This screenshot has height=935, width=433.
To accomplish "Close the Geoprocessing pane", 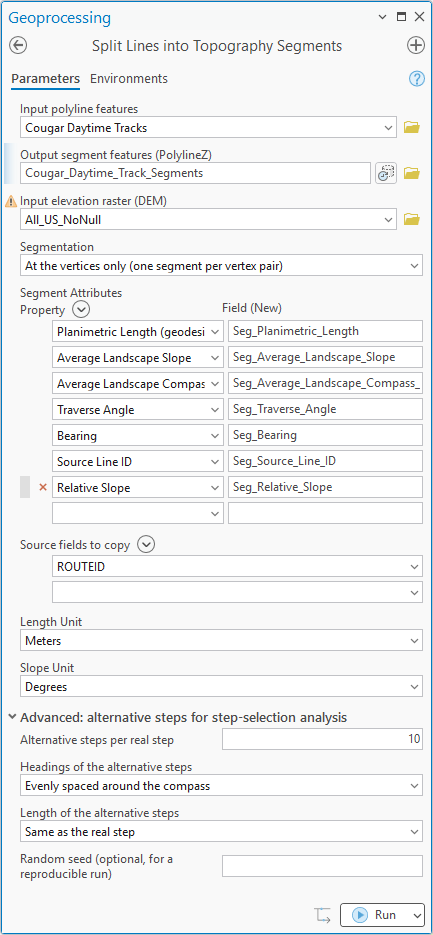I will [418, 17].
